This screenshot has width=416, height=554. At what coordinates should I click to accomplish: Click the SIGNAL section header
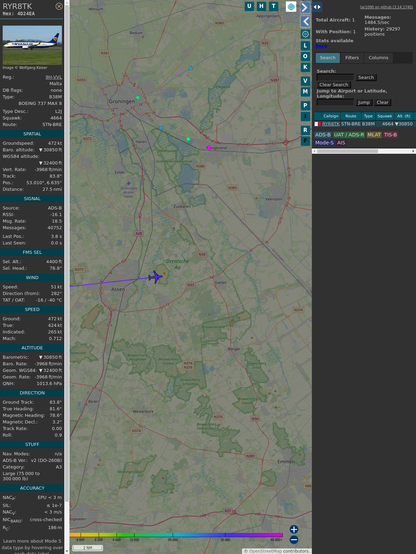pos(32,199)
